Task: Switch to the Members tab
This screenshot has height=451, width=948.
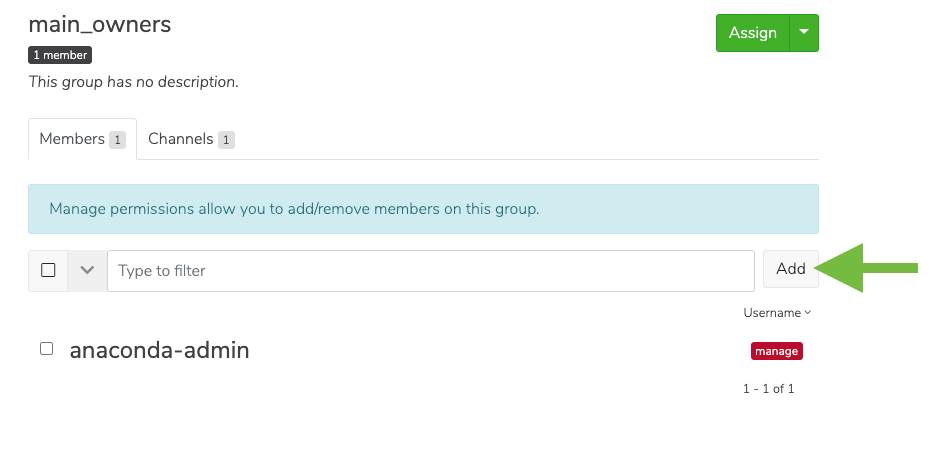Action: [x=82, y=139]
